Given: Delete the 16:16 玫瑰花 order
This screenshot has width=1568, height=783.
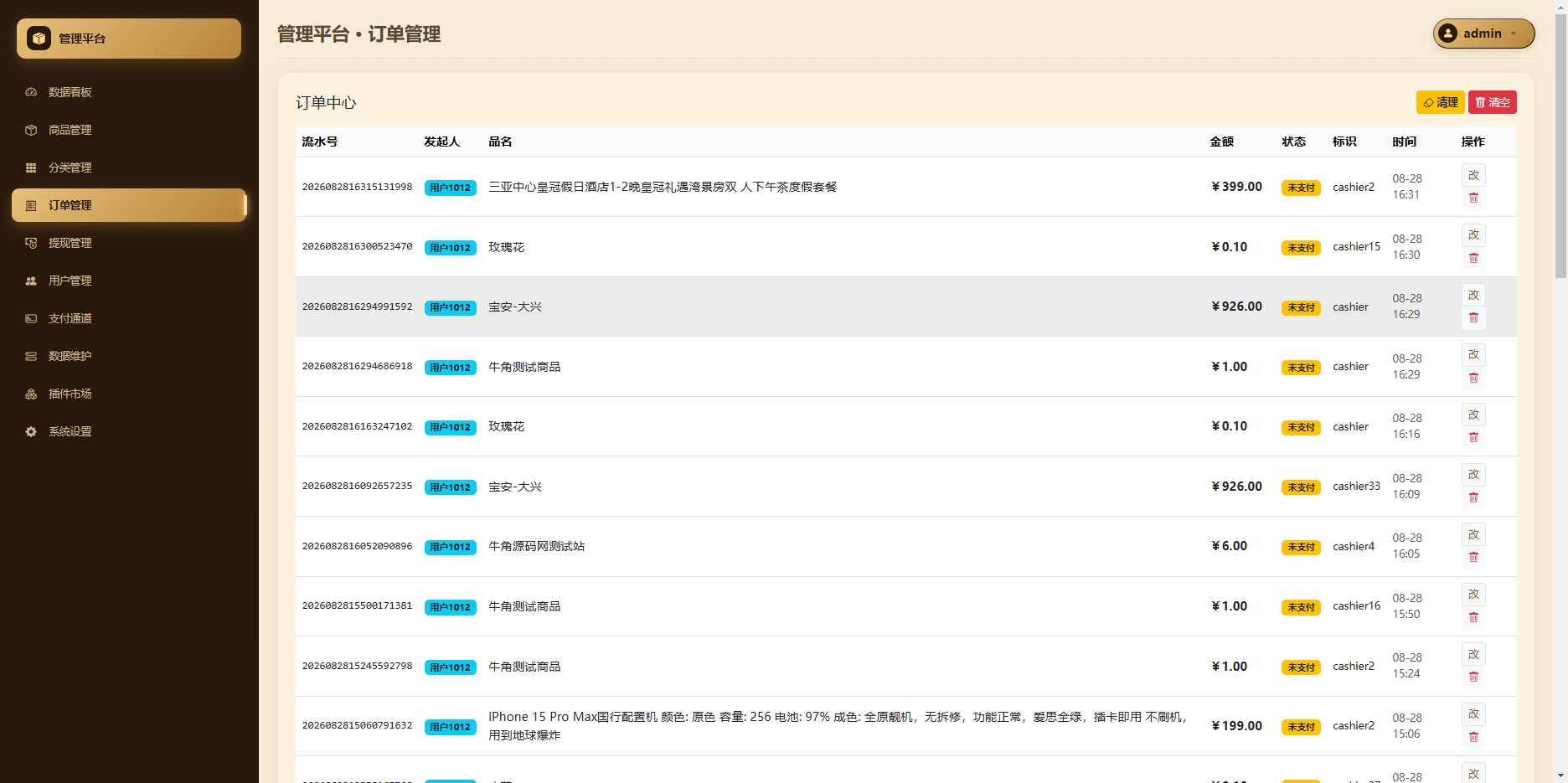Looking at the screenshot, I should [x=1473, y=438].
